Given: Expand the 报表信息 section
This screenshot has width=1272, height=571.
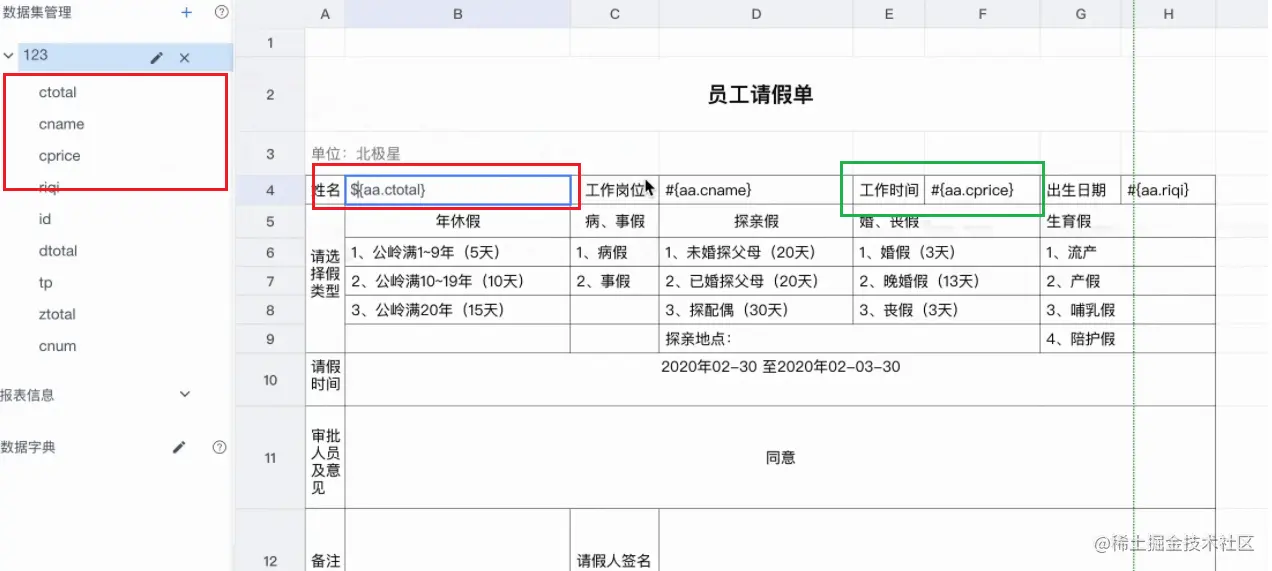Looking at the screenshot, I should (x=184, y=395).
